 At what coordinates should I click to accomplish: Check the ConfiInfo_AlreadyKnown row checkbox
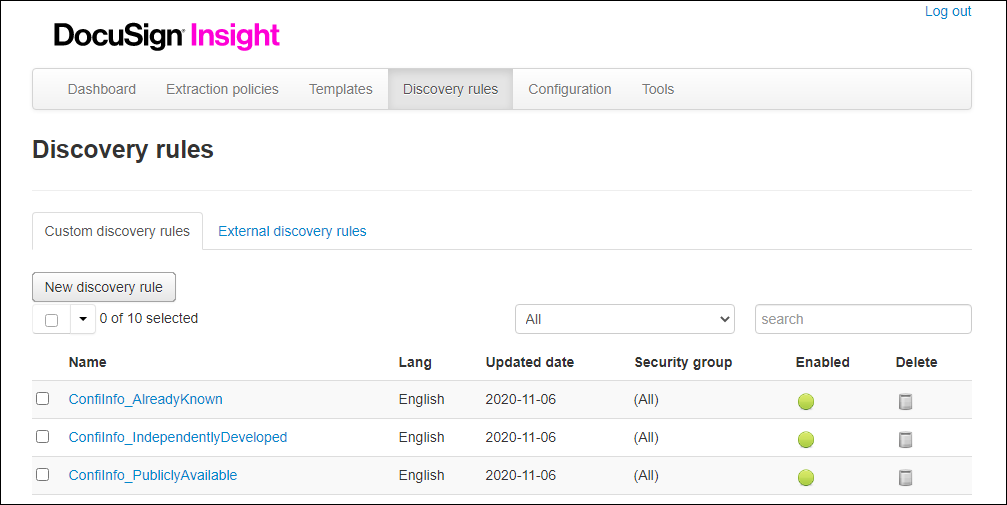pyautogui.click(x=42, y=398)
